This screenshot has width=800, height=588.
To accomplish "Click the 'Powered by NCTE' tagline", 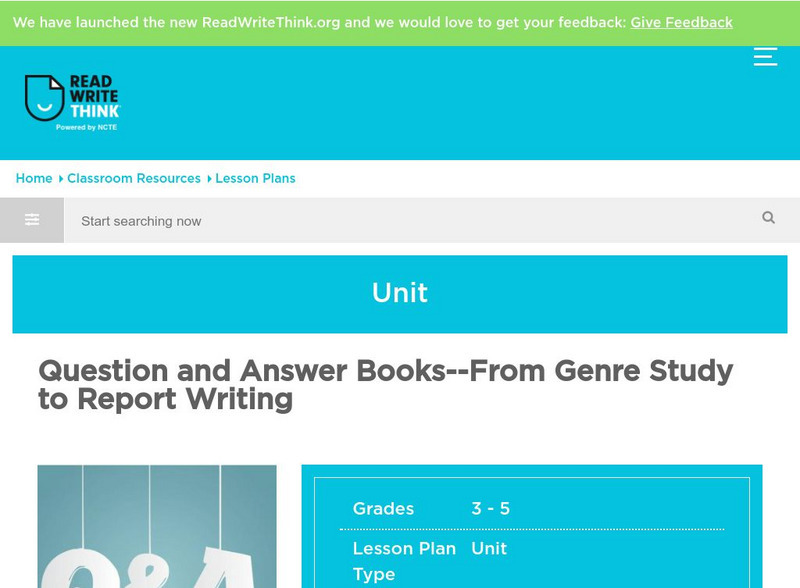I will (87, 128).
